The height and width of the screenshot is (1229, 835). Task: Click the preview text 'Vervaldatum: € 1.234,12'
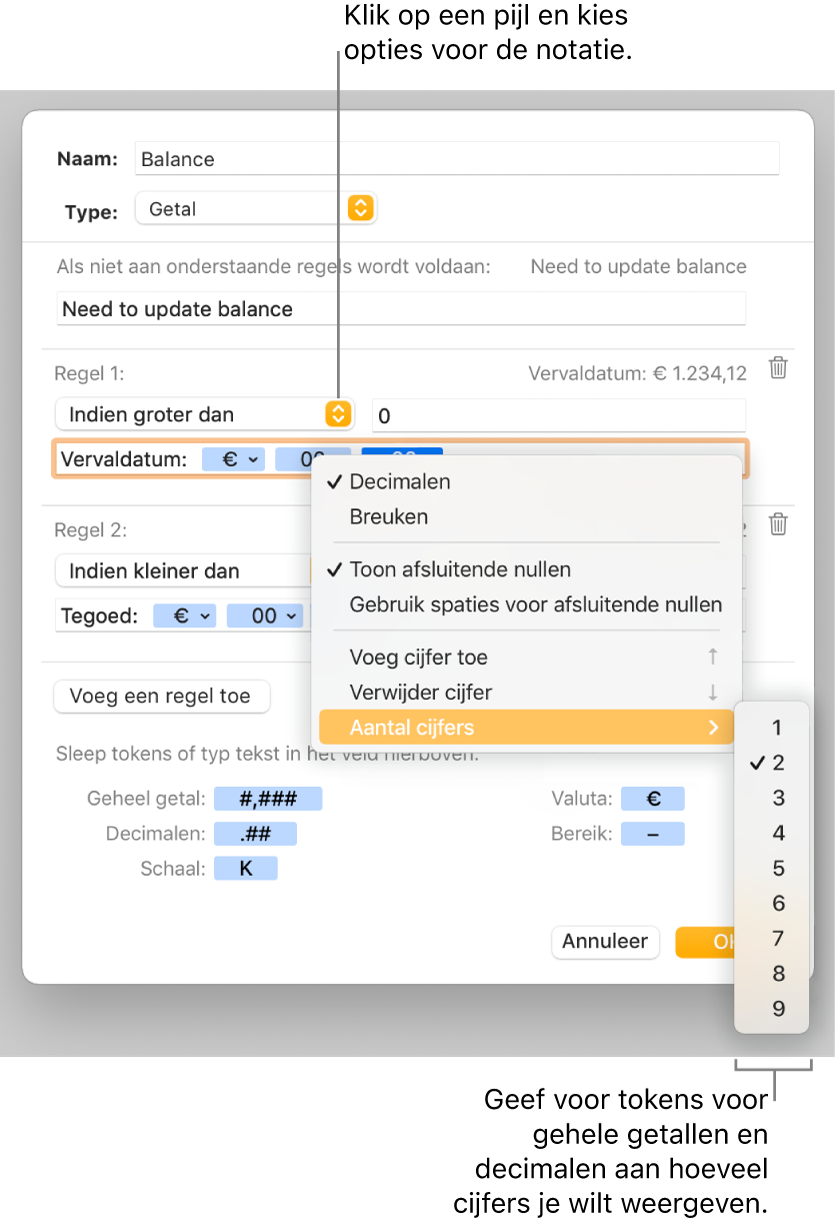637,373
